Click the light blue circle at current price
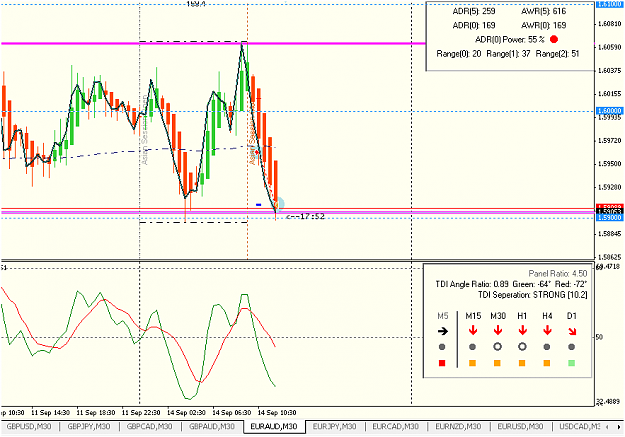This screenshot has height=437, width=625. click(280, 204)
